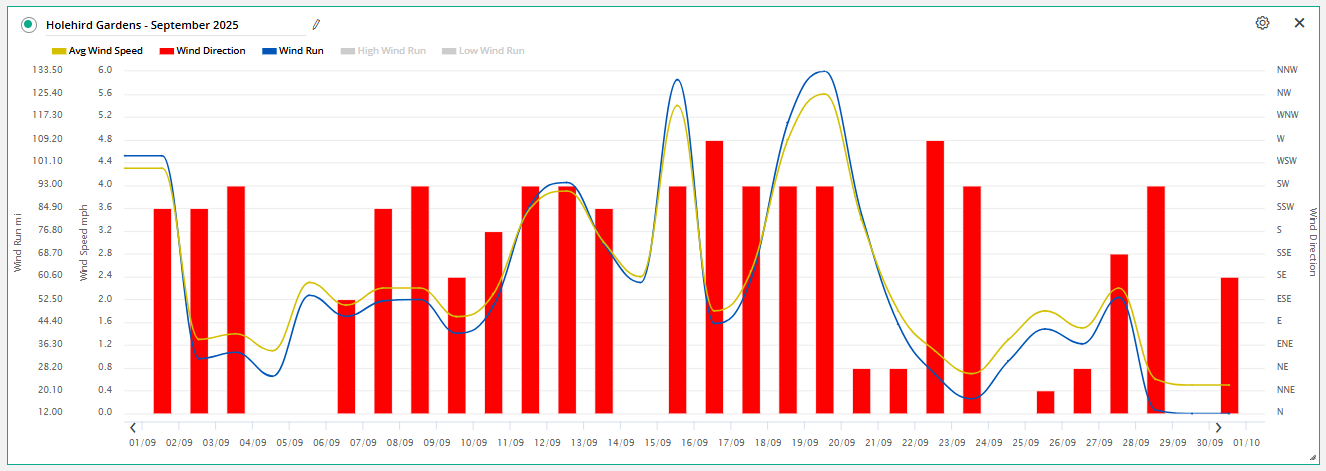
Task: Click the 15/09 date label on the x-axis
Action: [658, 442]
